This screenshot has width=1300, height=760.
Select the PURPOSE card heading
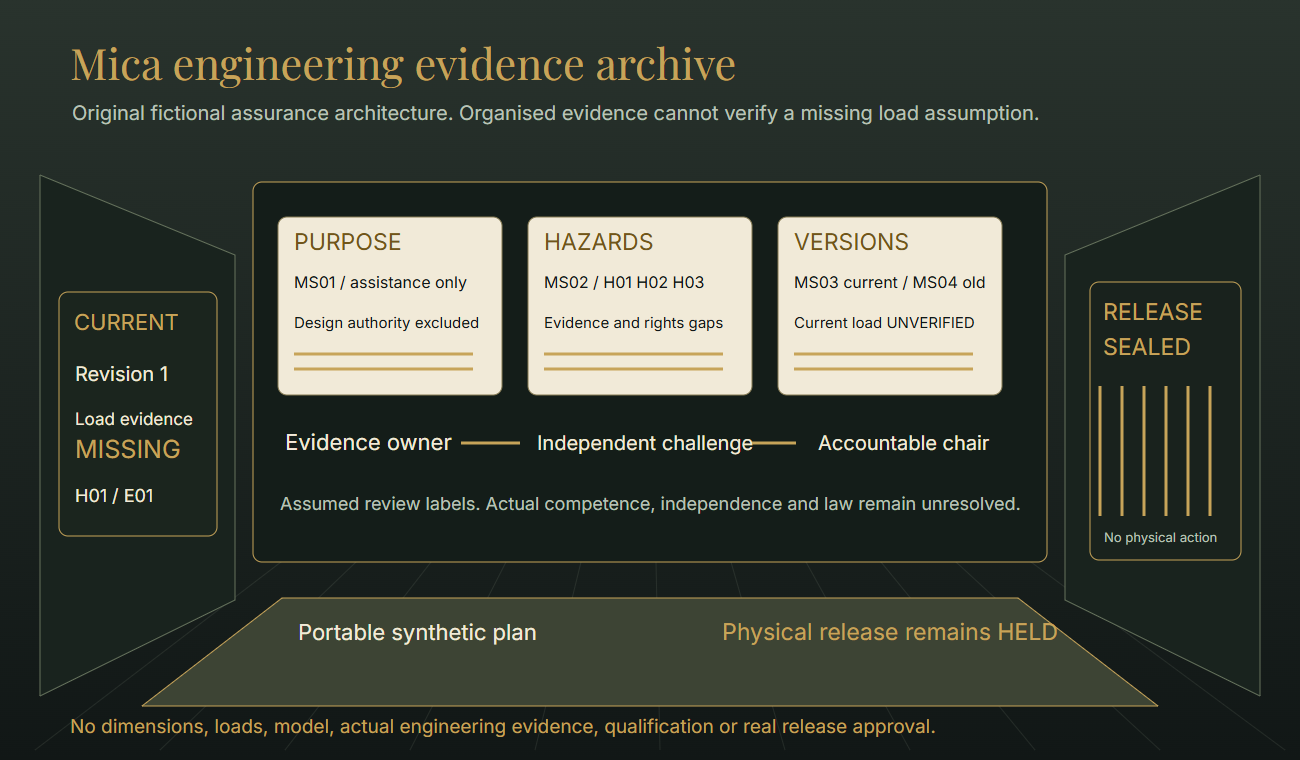(x=347, y=242)
